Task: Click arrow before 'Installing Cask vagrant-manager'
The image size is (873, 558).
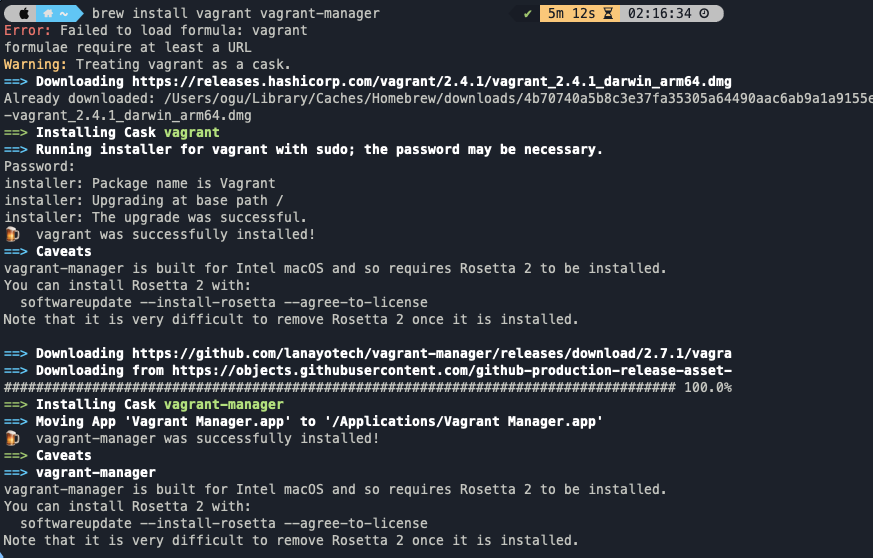Action: click(16, 404)
